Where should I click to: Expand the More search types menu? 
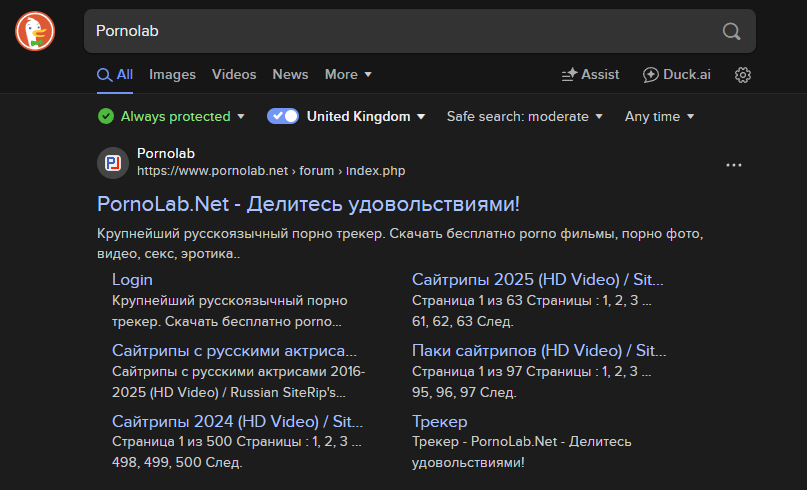(x=348, y=75)
